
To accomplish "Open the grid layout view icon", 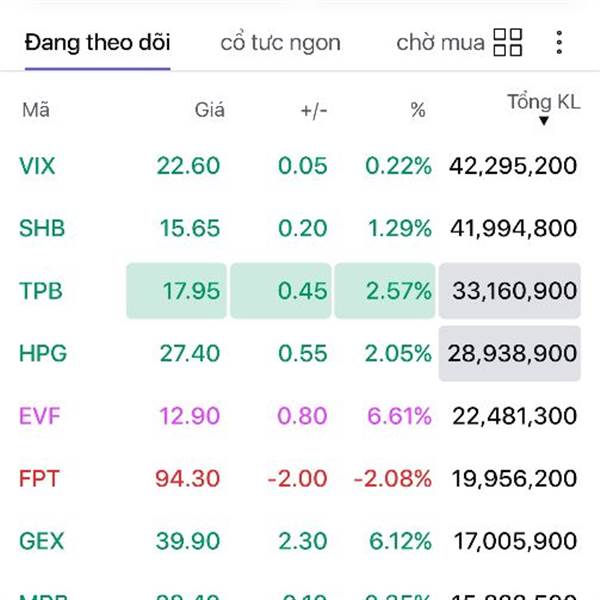I will coord(508,42).
